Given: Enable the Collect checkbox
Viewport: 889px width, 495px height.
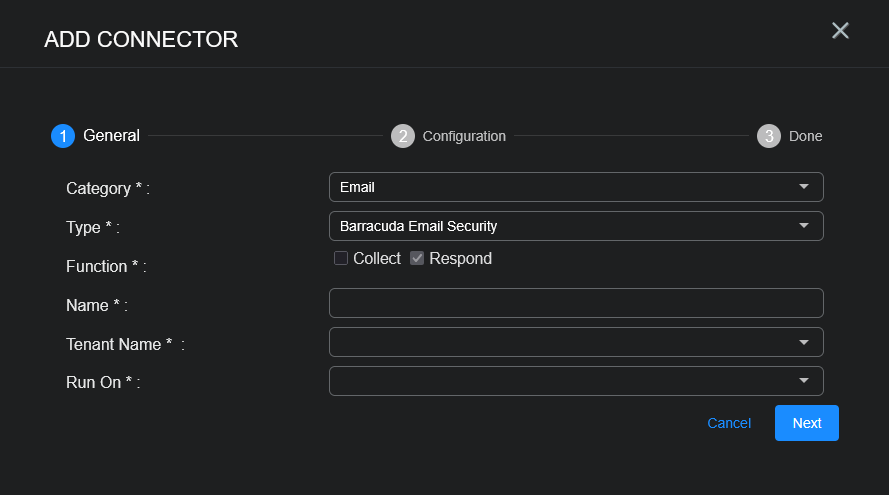Looking at the screenshot, I should [x=341, y=258].
